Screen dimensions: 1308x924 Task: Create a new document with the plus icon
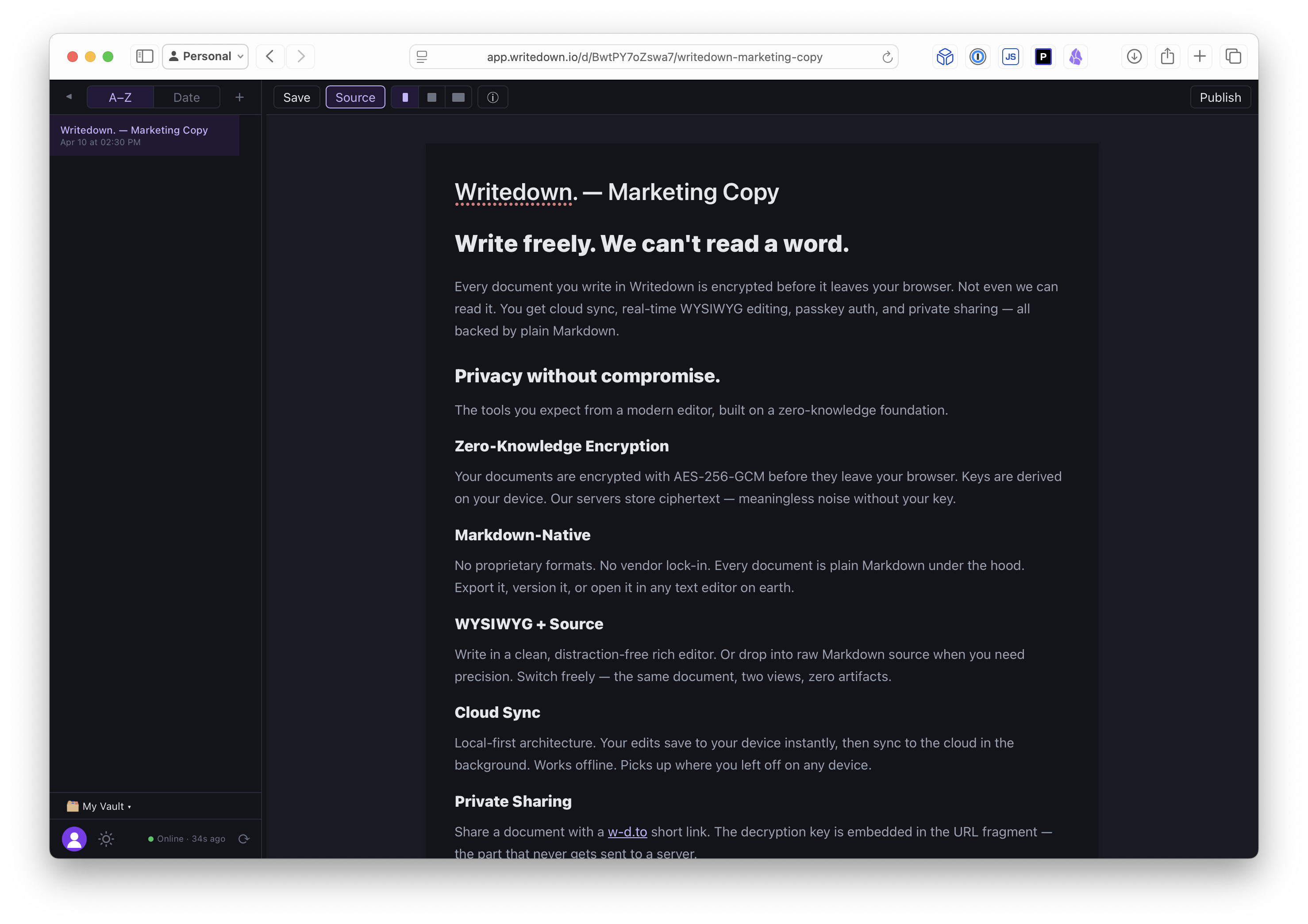tap(239, 97)
